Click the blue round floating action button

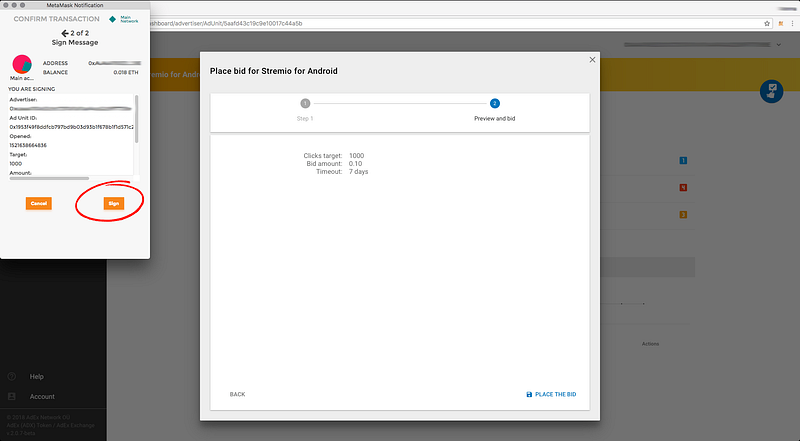tap(771, 91)
